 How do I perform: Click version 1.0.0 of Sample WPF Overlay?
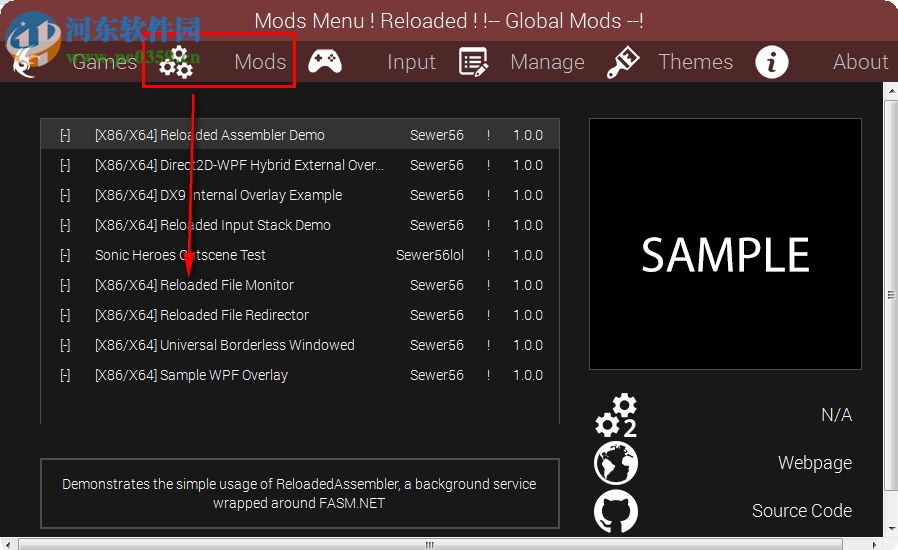(528, 375)
